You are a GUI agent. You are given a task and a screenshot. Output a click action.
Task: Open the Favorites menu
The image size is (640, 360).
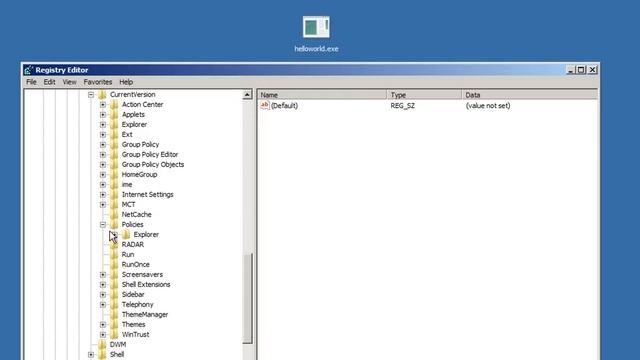98,82
